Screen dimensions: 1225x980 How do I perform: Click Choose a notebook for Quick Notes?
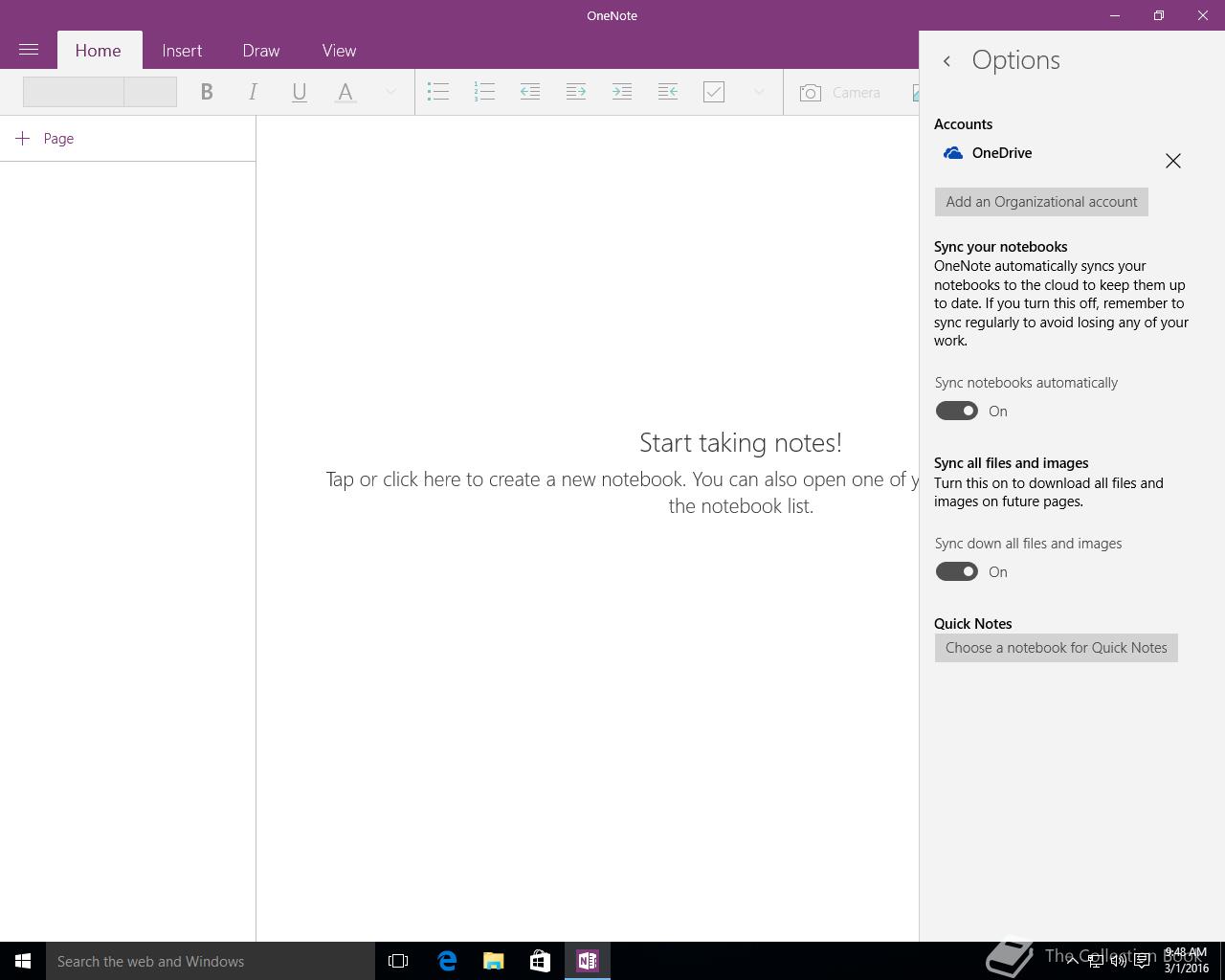1057,648
